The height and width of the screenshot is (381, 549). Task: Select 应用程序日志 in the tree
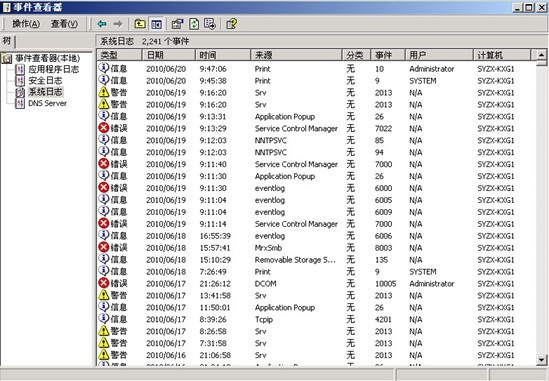tap(54, 69)
